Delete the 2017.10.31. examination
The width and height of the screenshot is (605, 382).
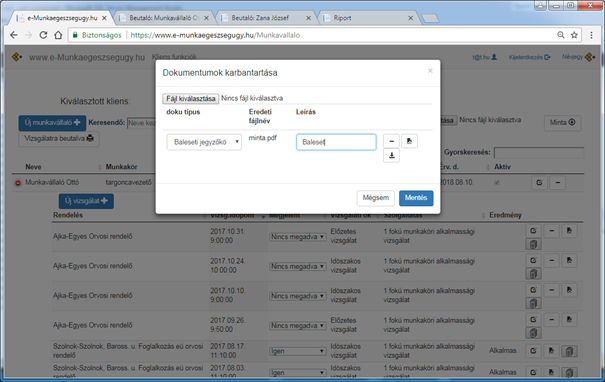coord(552,231)
